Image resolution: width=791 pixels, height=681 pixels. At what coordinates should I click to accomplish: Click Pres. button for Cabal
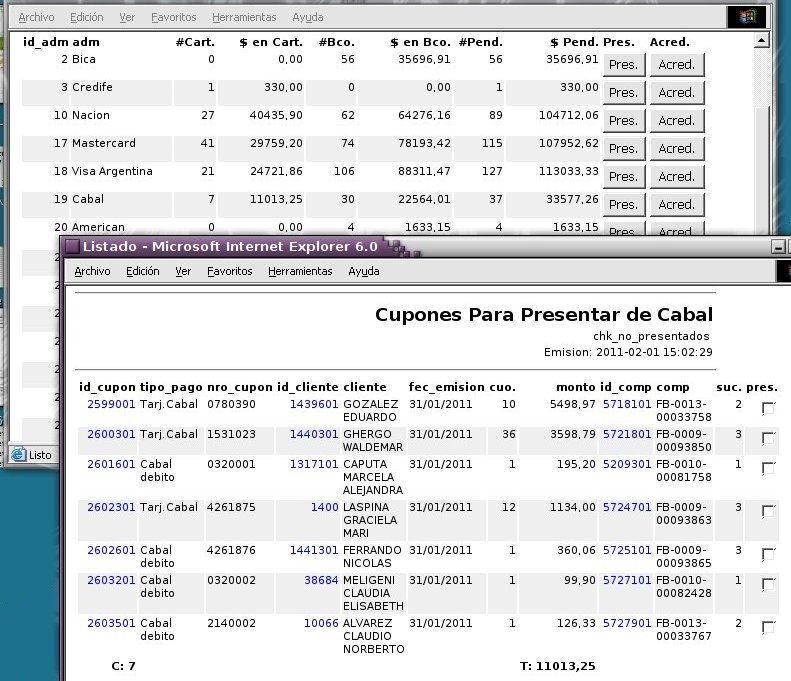(x=624, y=205)
